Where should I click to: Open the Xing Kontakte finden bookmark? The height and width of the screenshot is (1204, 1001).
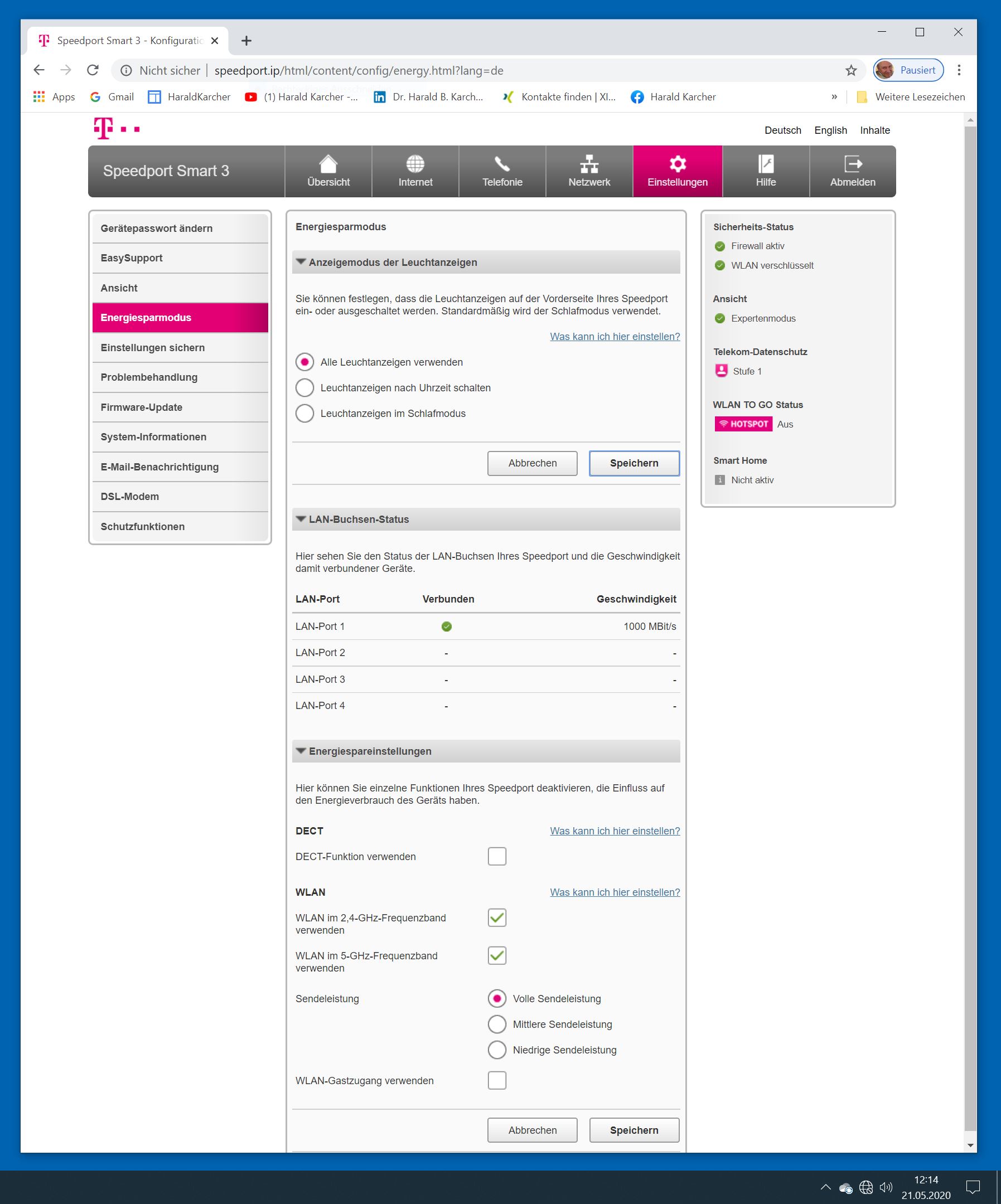[559, 97]
